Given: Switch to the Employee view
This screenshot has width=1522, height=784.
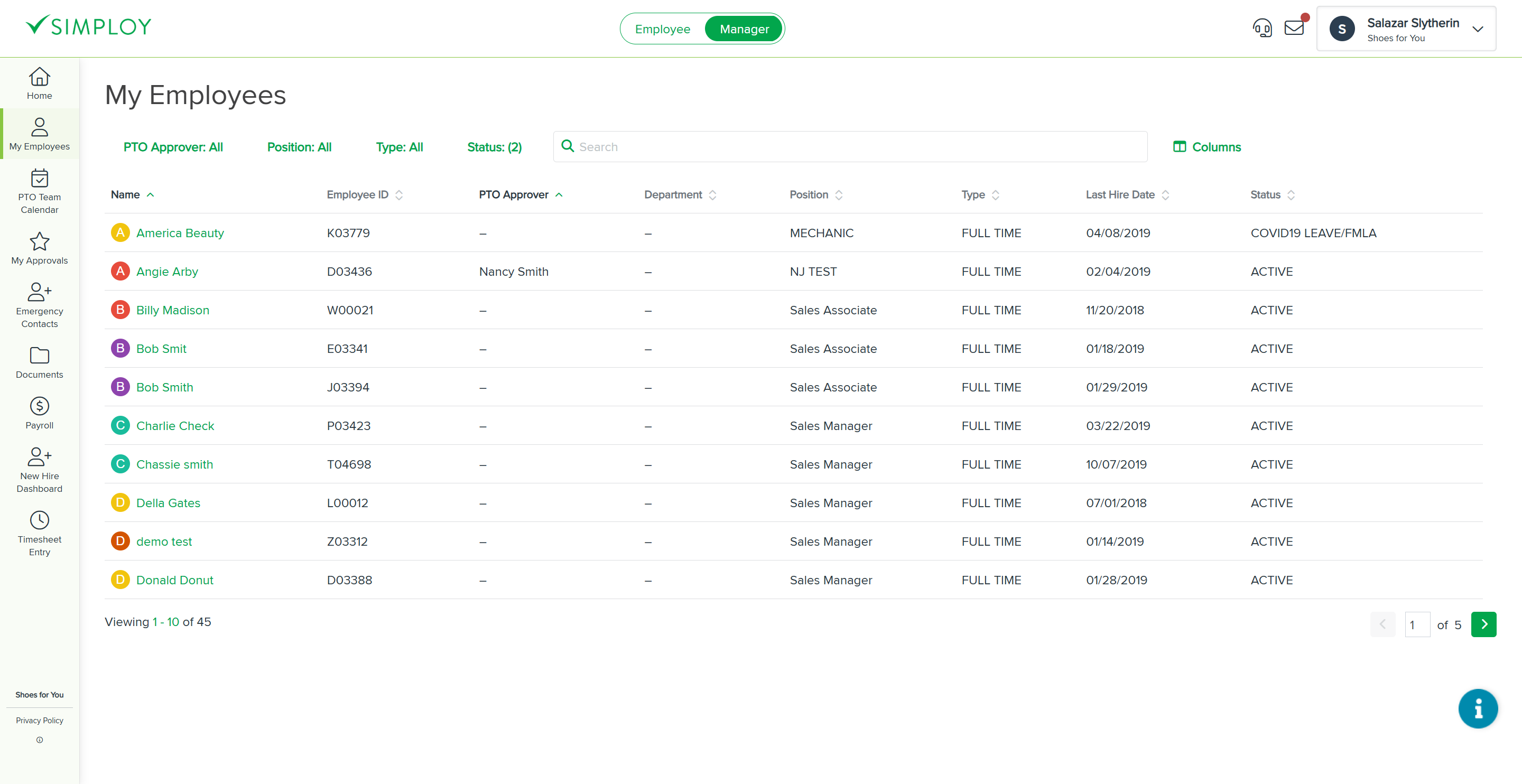Looking at the screenshot, I should pyautogui.click(x=662, y=29).
